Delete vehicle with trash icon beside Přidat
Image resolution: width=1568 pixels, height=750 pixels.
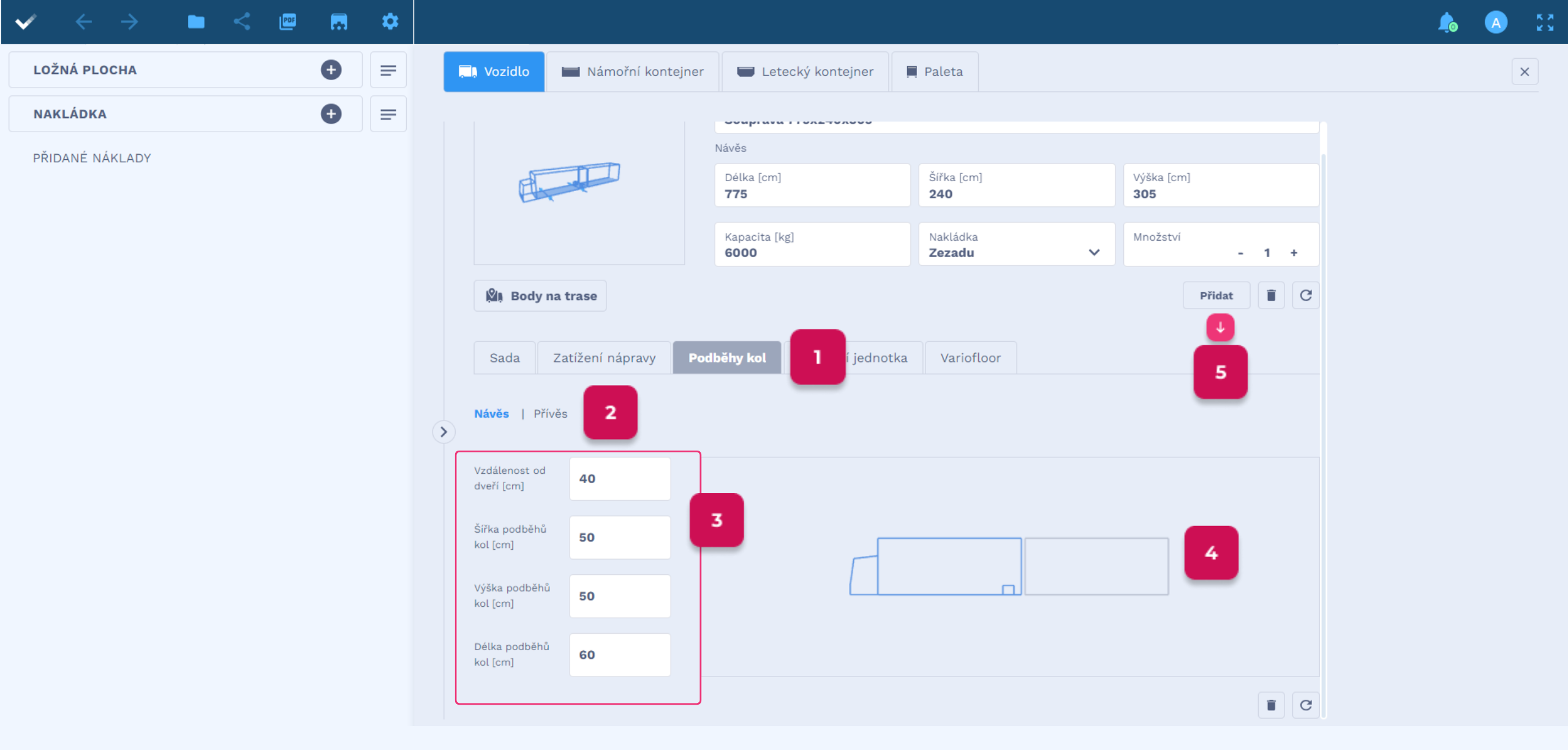1271,296
